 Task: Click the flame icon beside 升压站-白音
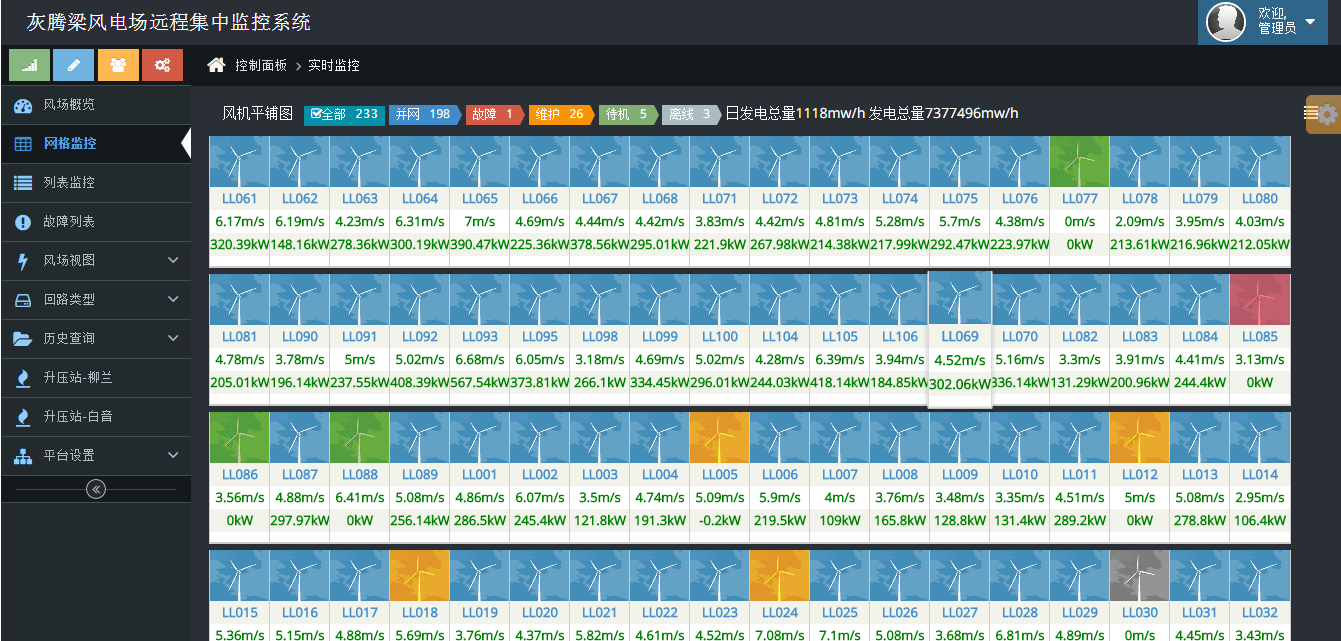coord(23,417)
